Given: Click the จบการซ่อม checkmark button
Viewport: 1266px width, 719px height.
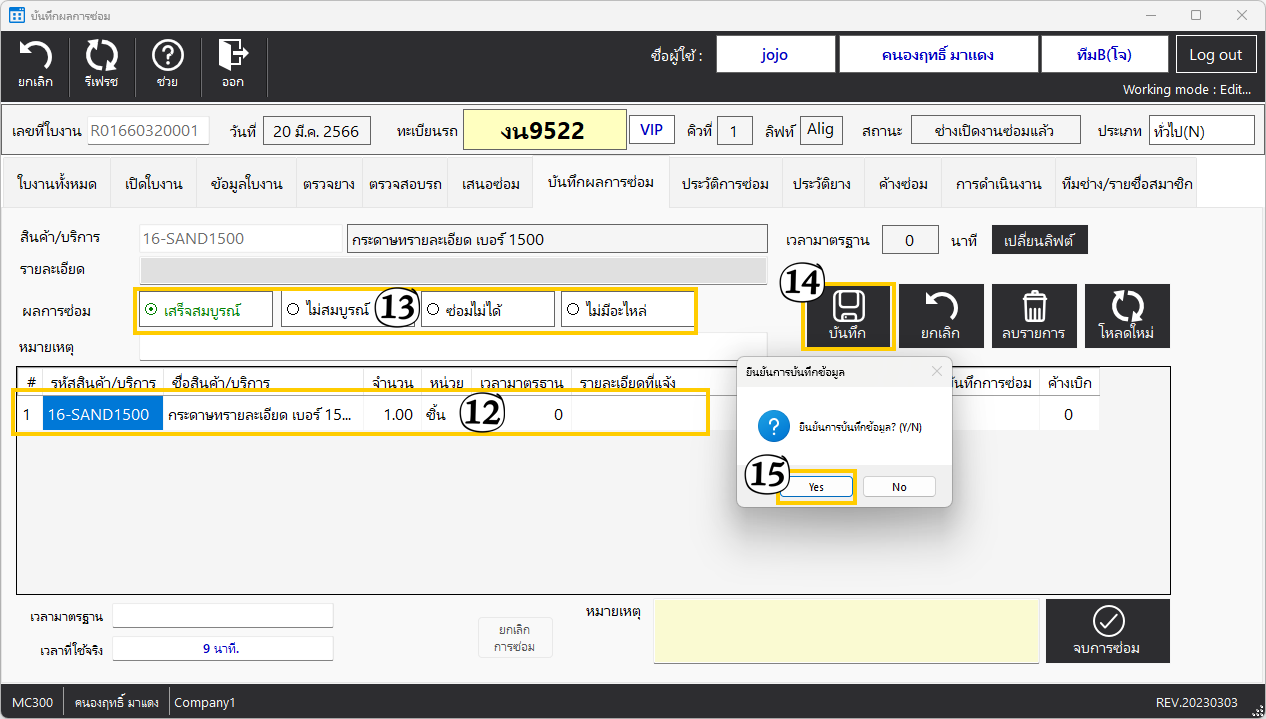Looking at the screenshot, I should [x=1107, y=631].
